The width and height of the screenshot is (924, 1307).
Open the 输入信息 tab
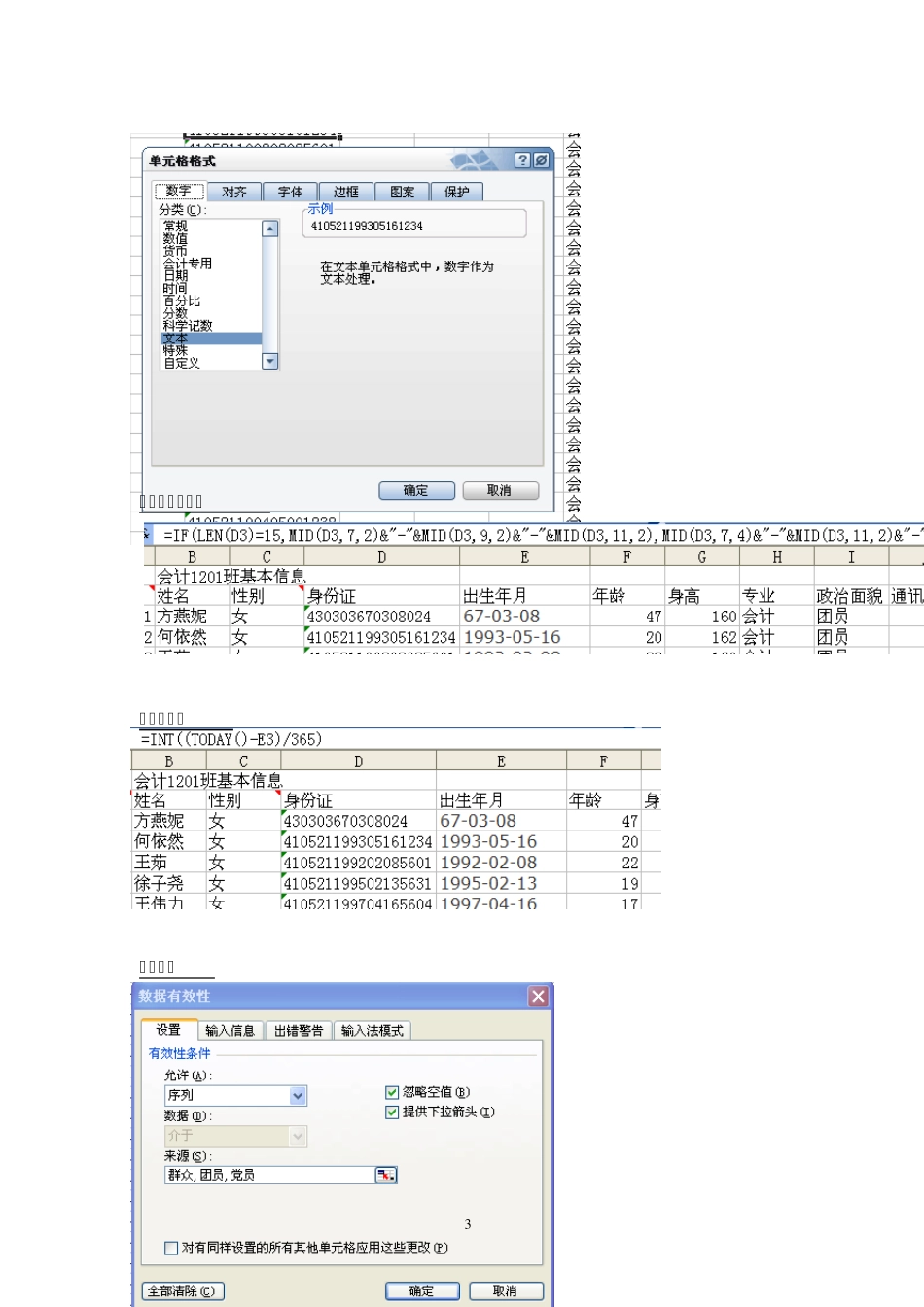click(x=231, y=1031)
